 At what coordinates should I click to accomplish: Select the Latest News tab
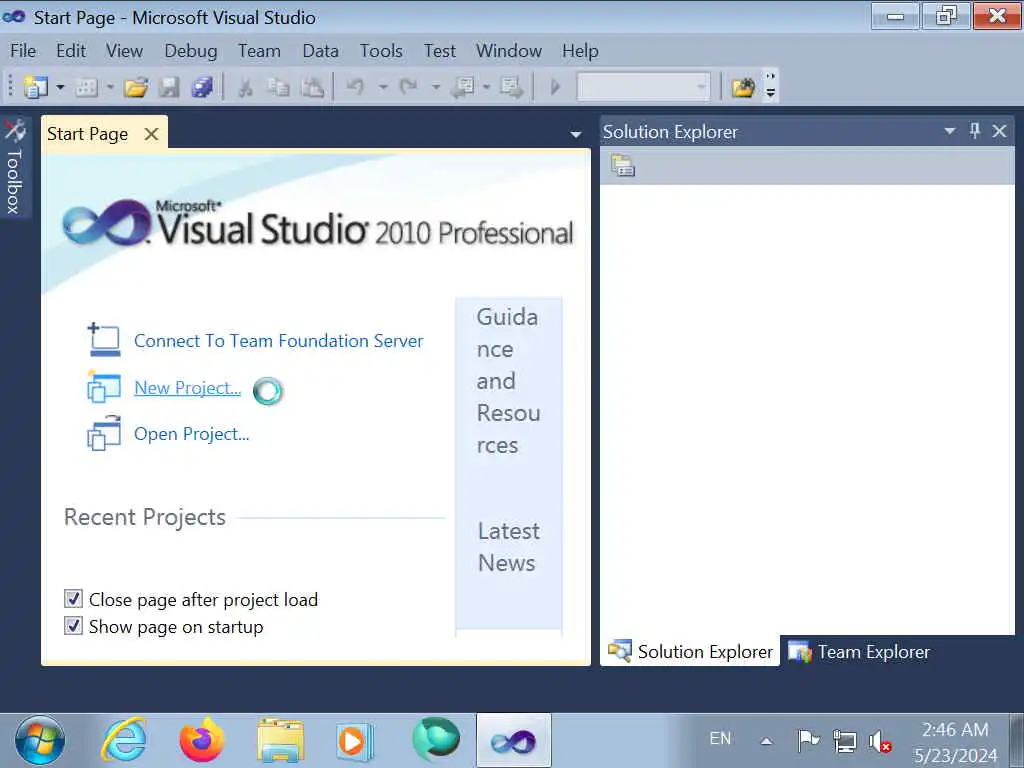pos(508,547)
